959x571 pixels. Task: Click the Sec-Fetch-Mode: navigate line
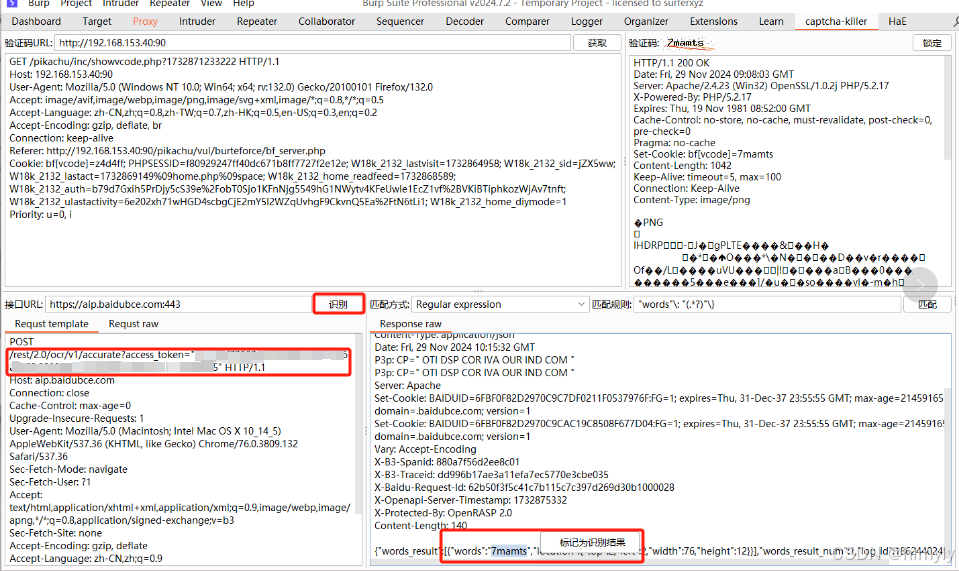pyautogui.click(x=68, y=470)
